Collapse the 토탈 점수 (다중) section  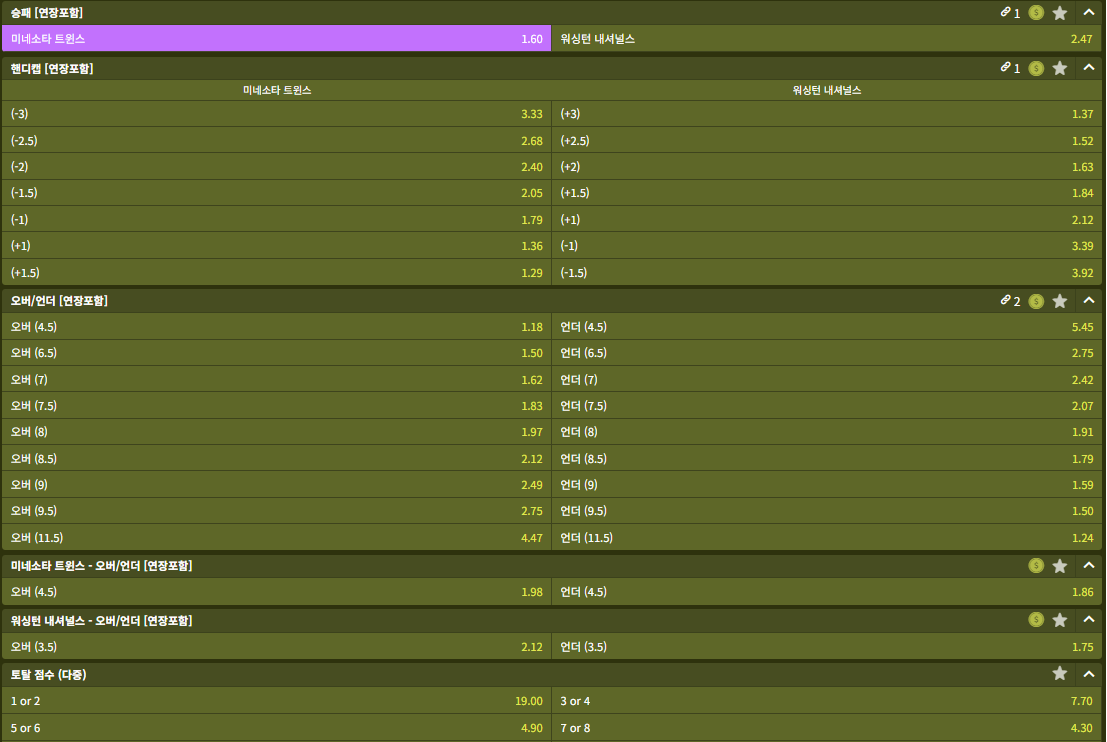point(1089,674)
